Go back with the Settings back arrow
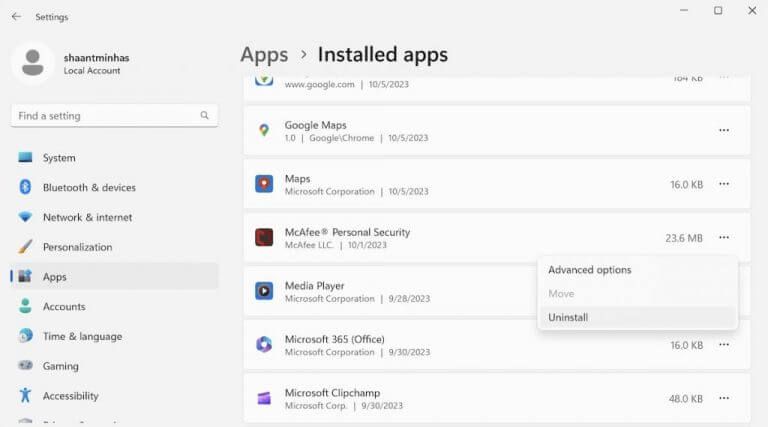Screen dimensions: 768x427 coord(16,17)
